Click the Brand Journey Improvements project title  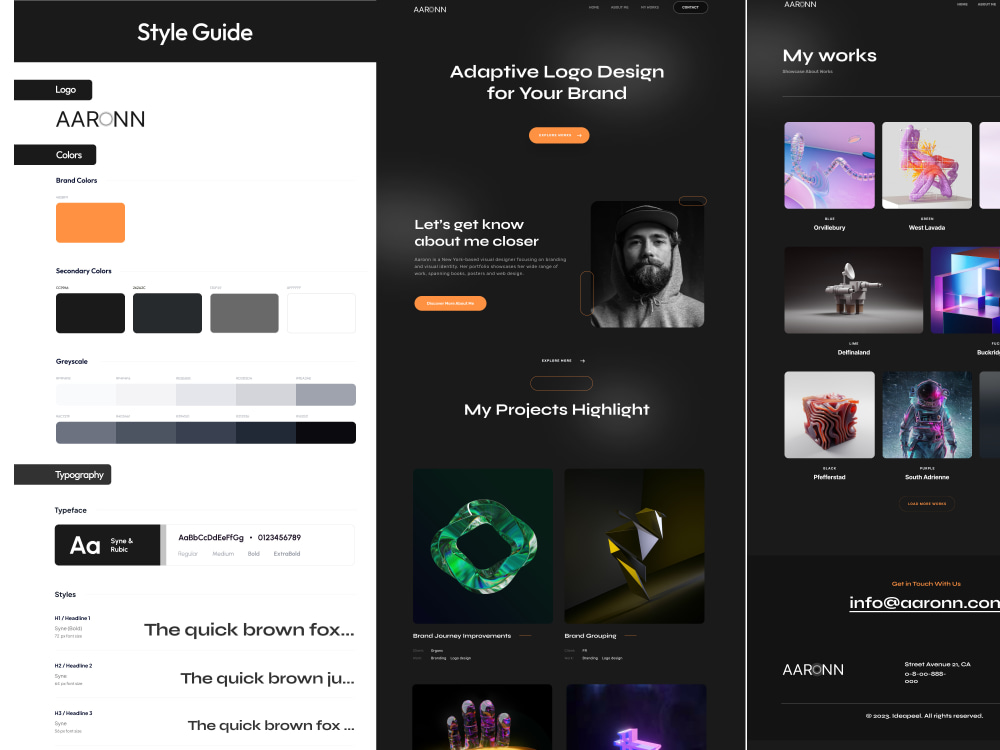pyautogui.click(x=462, y=636)
